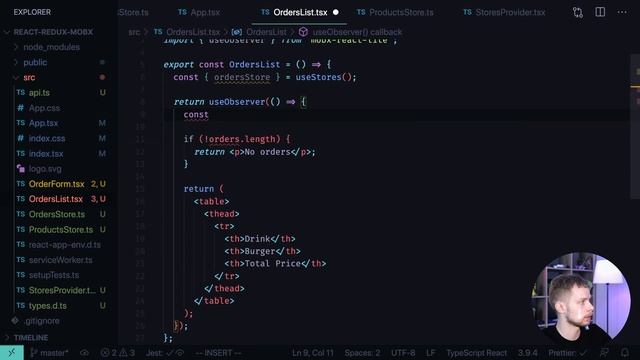The height and width of the screenshot is (360, 640).
Task: Expand the TIMELINE section
Action: coord(31,338)
